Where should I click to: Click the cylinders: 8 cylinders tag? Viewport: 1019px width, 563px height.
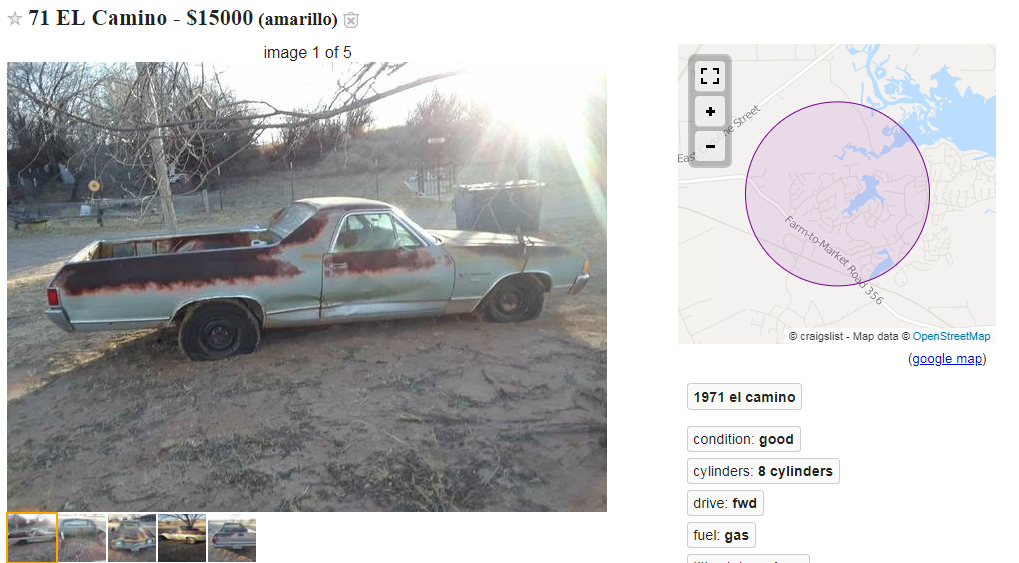pos(763,471)
